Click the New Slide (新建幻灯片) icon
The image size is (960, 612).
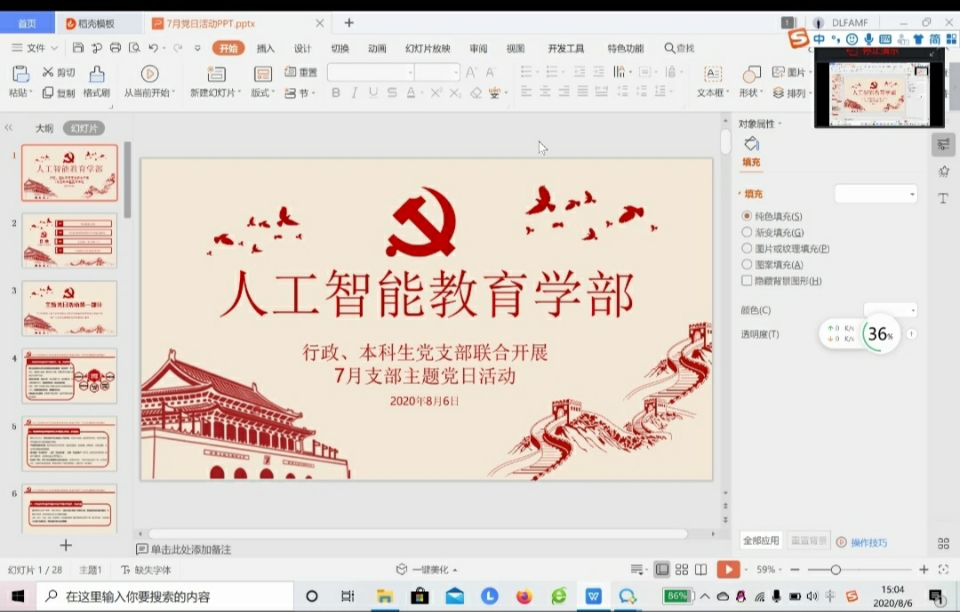pos(216,75)
